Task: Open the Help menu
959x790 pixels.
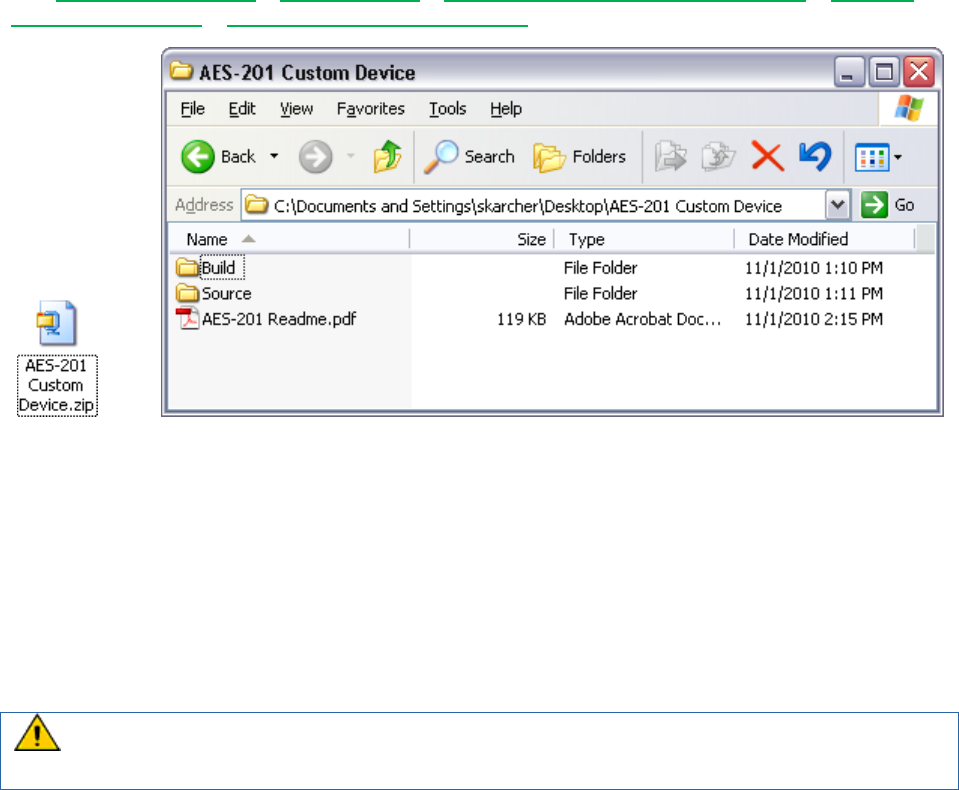Action: point(506,109)
